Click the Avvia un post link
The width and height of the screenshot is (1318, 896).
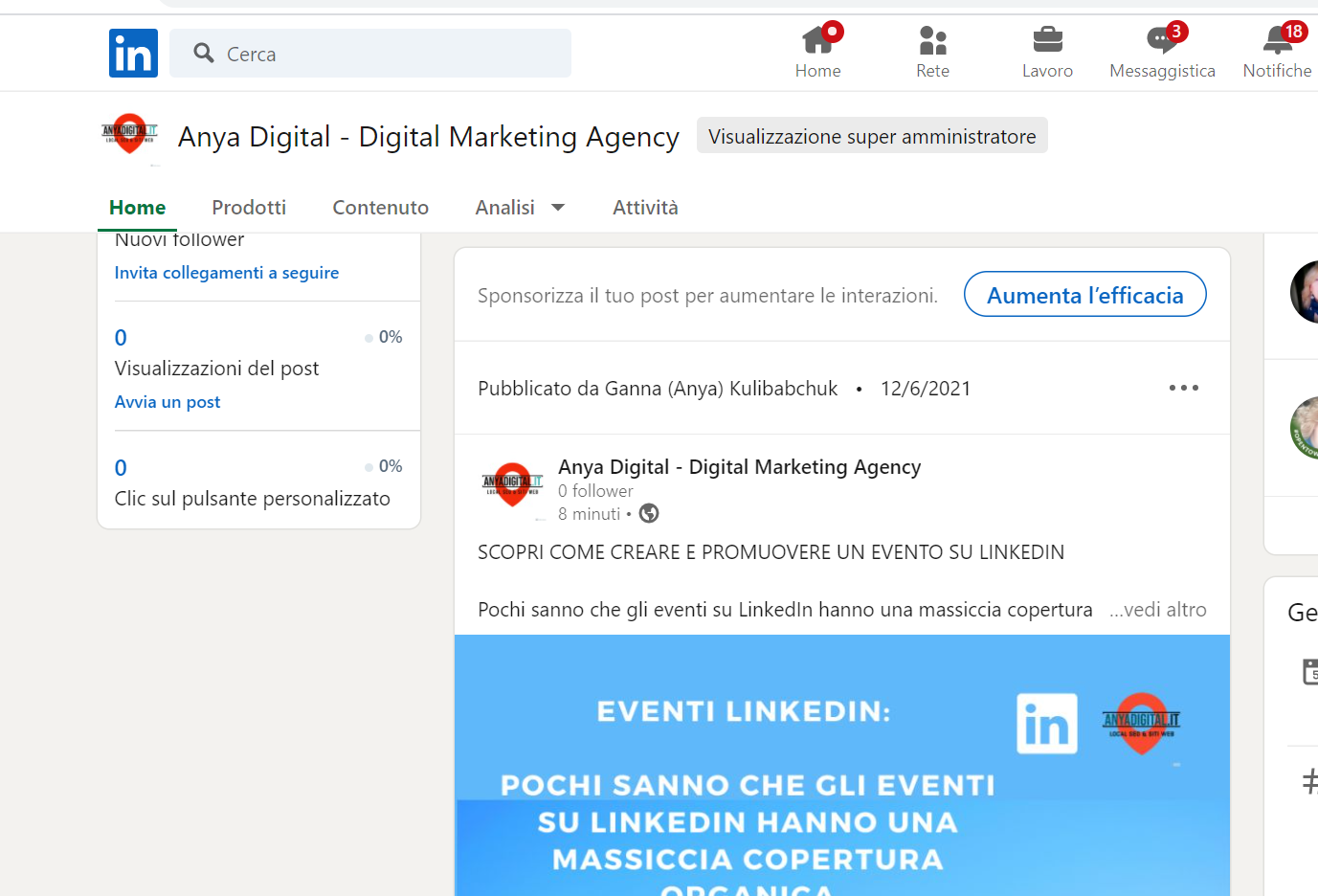point(168,402)
